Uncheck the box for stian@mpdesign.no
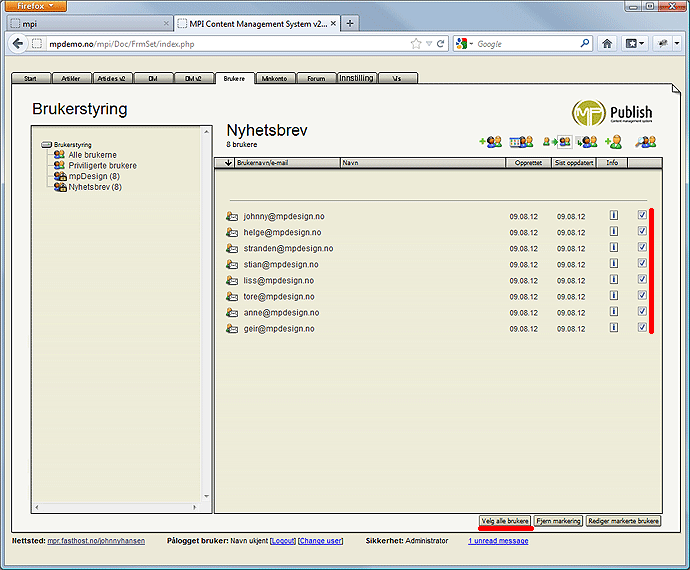This screenshot has height=570, width=690. (642, 263)
